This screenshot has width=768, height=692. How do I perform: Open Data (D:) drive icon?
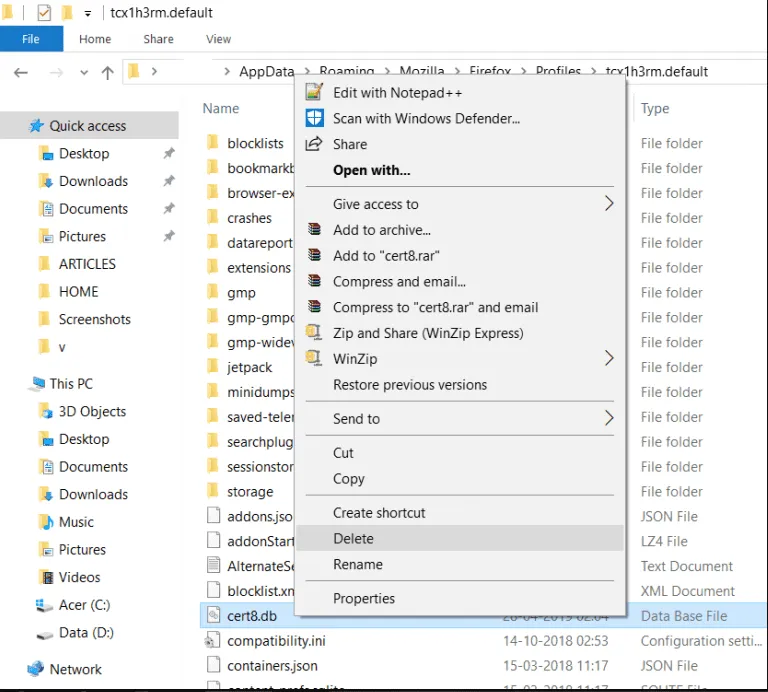(x=45, y=634)
